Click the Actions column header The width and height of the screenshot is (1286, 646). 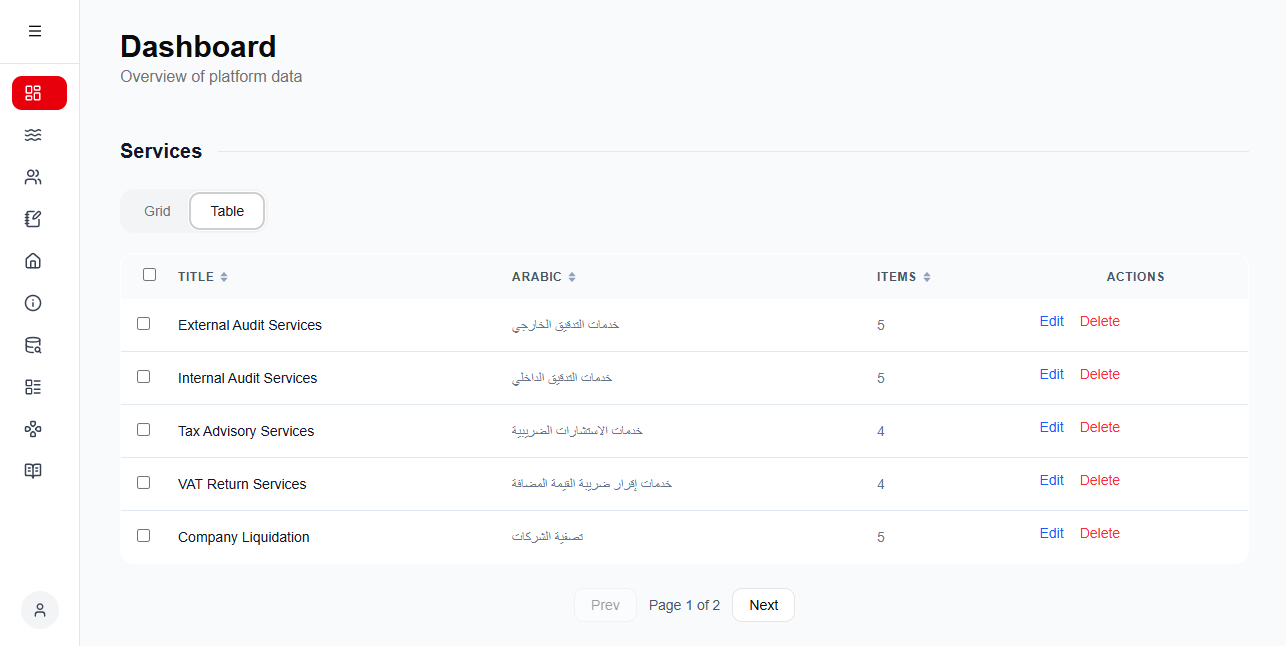(1135, 277)
